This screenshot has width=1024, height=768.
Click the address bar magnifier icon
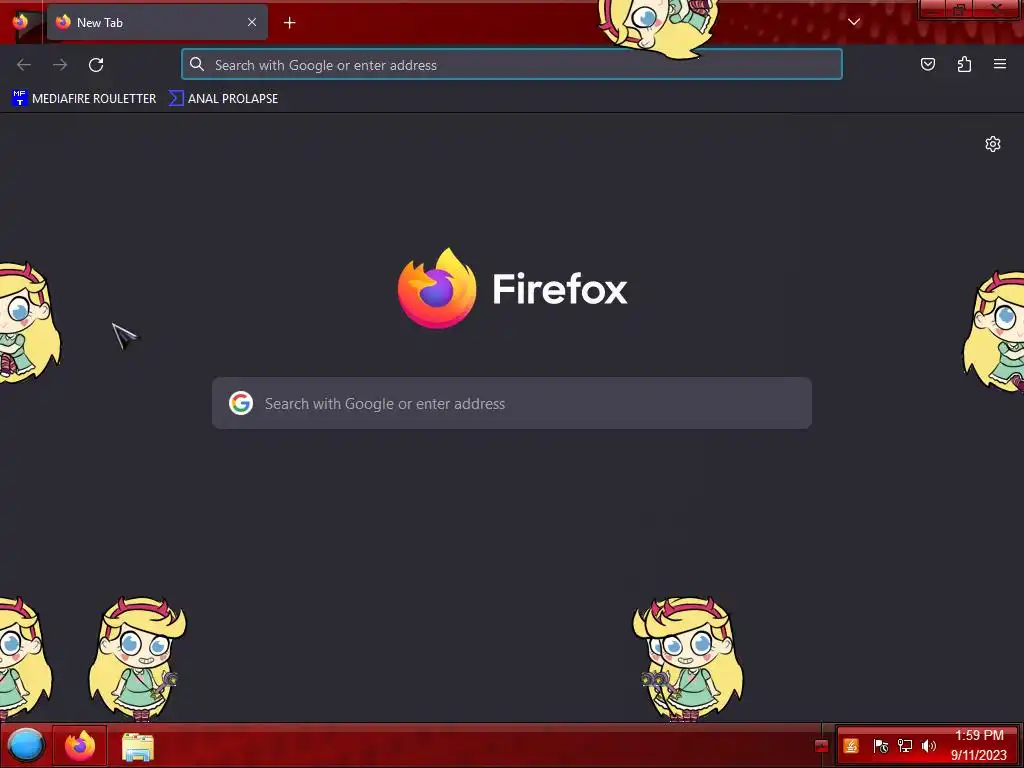pos(197,65)
